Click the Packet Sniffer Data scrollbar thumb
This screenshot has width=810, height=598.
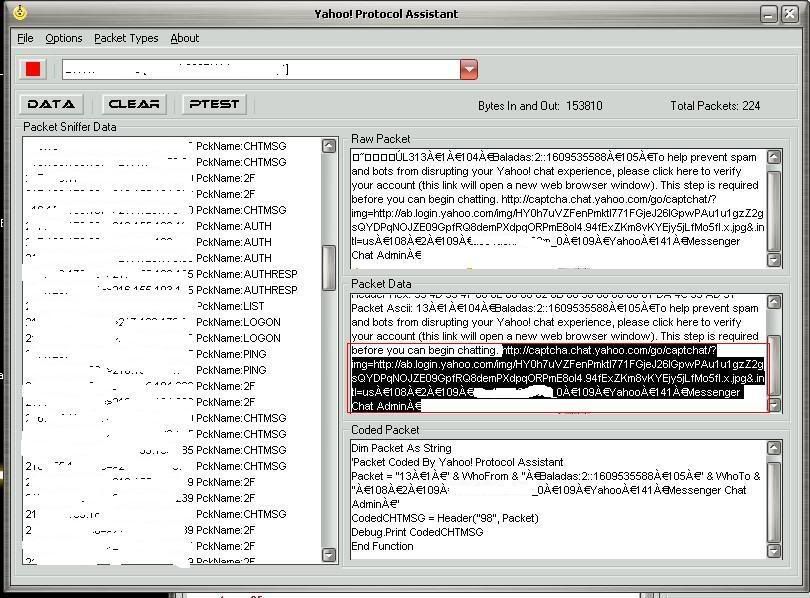point(329,267)
